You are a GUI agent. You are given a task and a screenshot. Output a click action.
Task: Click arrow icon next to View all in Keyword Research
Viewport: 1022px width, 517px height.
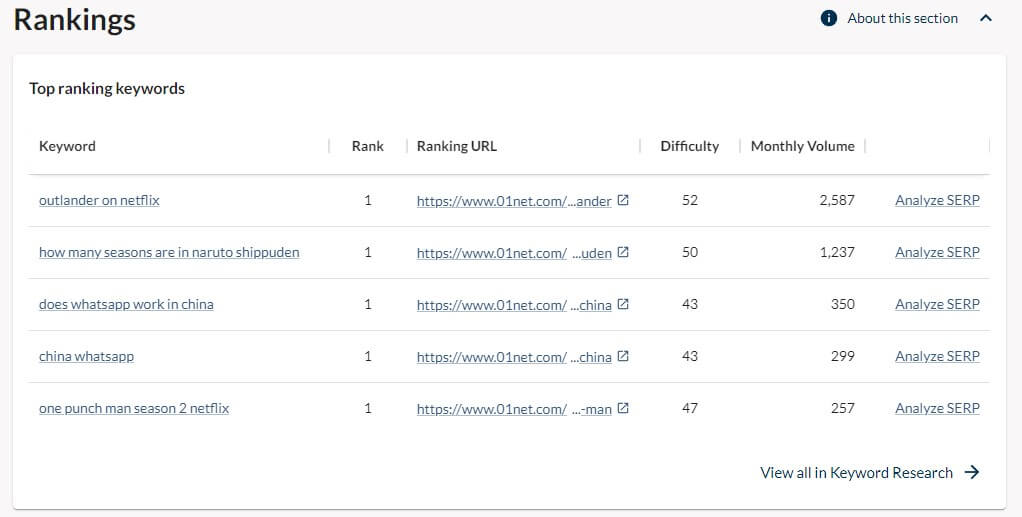(x=972, y=472)
